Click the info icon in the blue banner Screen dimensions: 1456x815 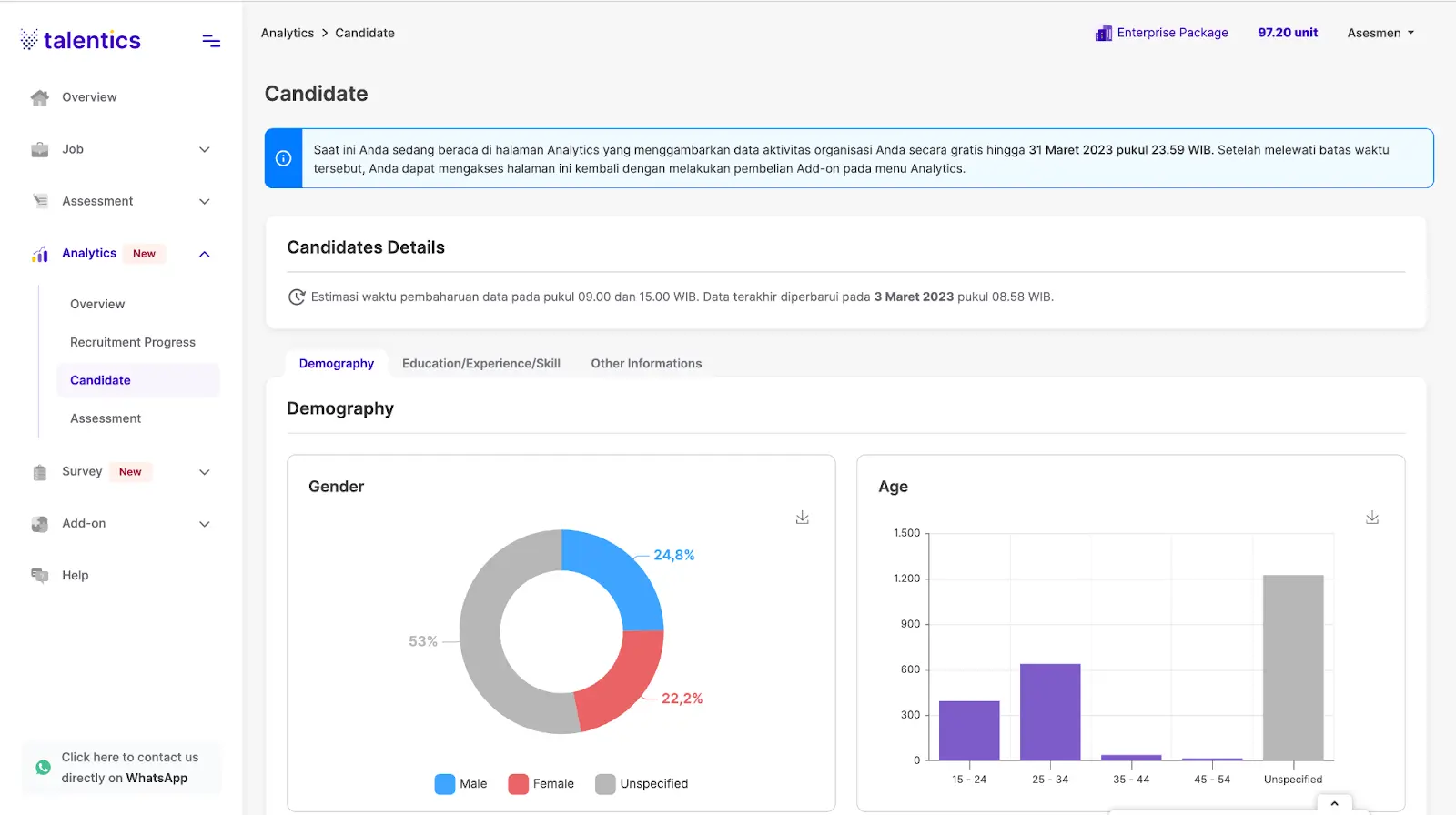pyautogui.click(x=284, y=158)
